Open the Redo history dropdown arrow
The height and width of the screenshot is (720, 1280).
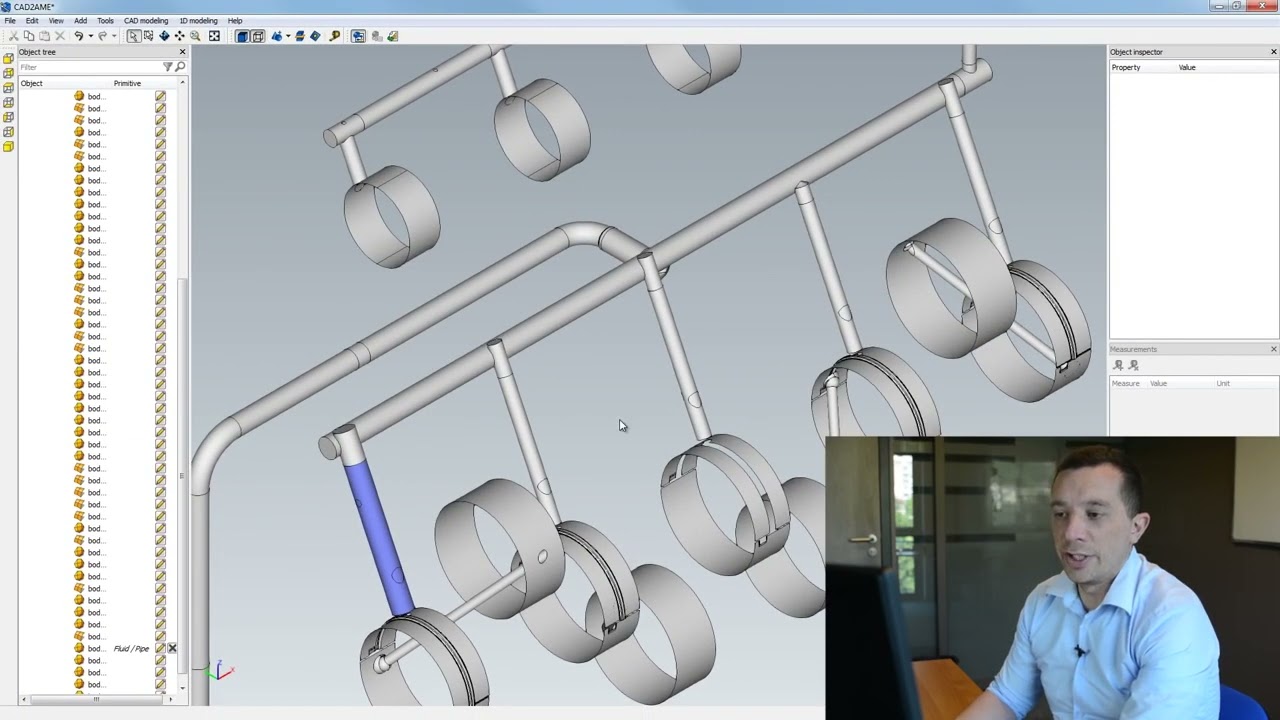point(114,36)
